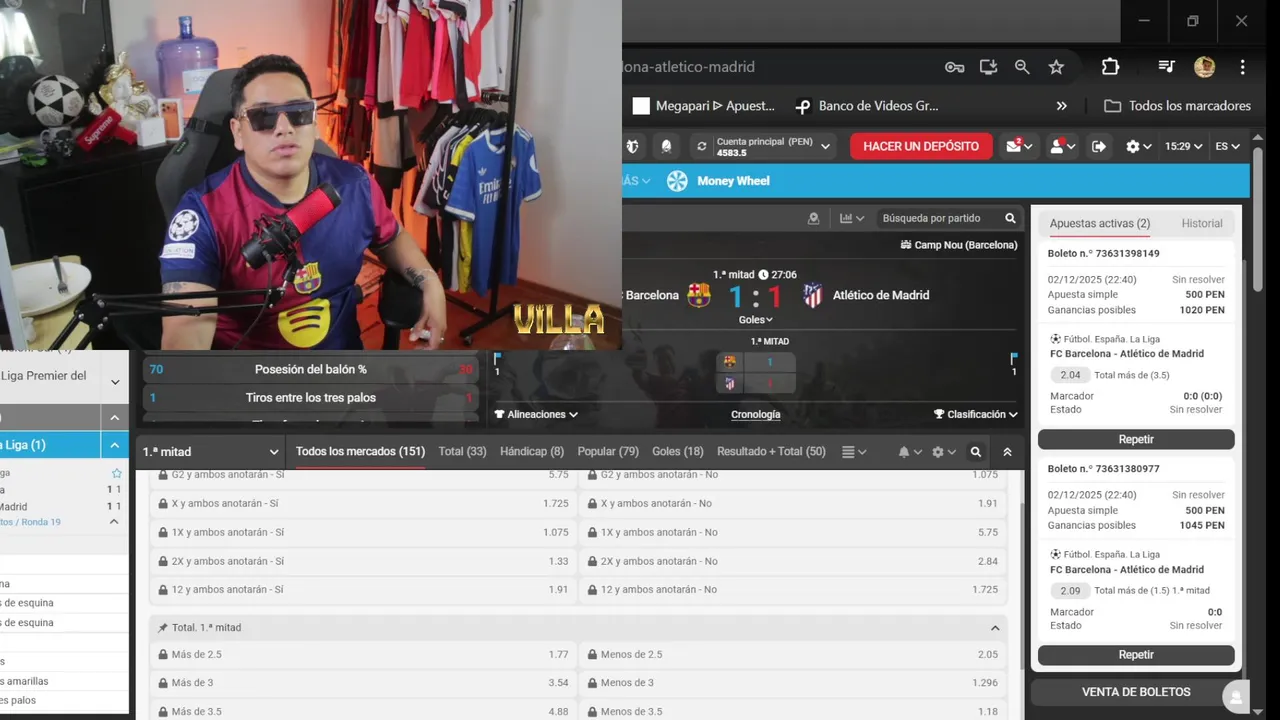Pin the Total. 1.ª mitad market
This screenshot has width=1280, height=720.
click(x=163, y=628)
